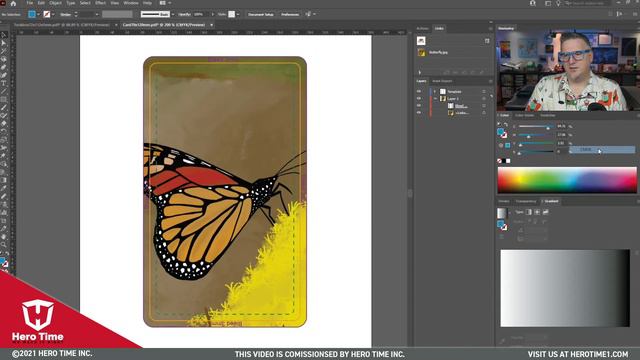The width and height of the screenshot is (640, 360).
Task: Click Show Link Info icon in Links panel
Action: tap(487, 41)
